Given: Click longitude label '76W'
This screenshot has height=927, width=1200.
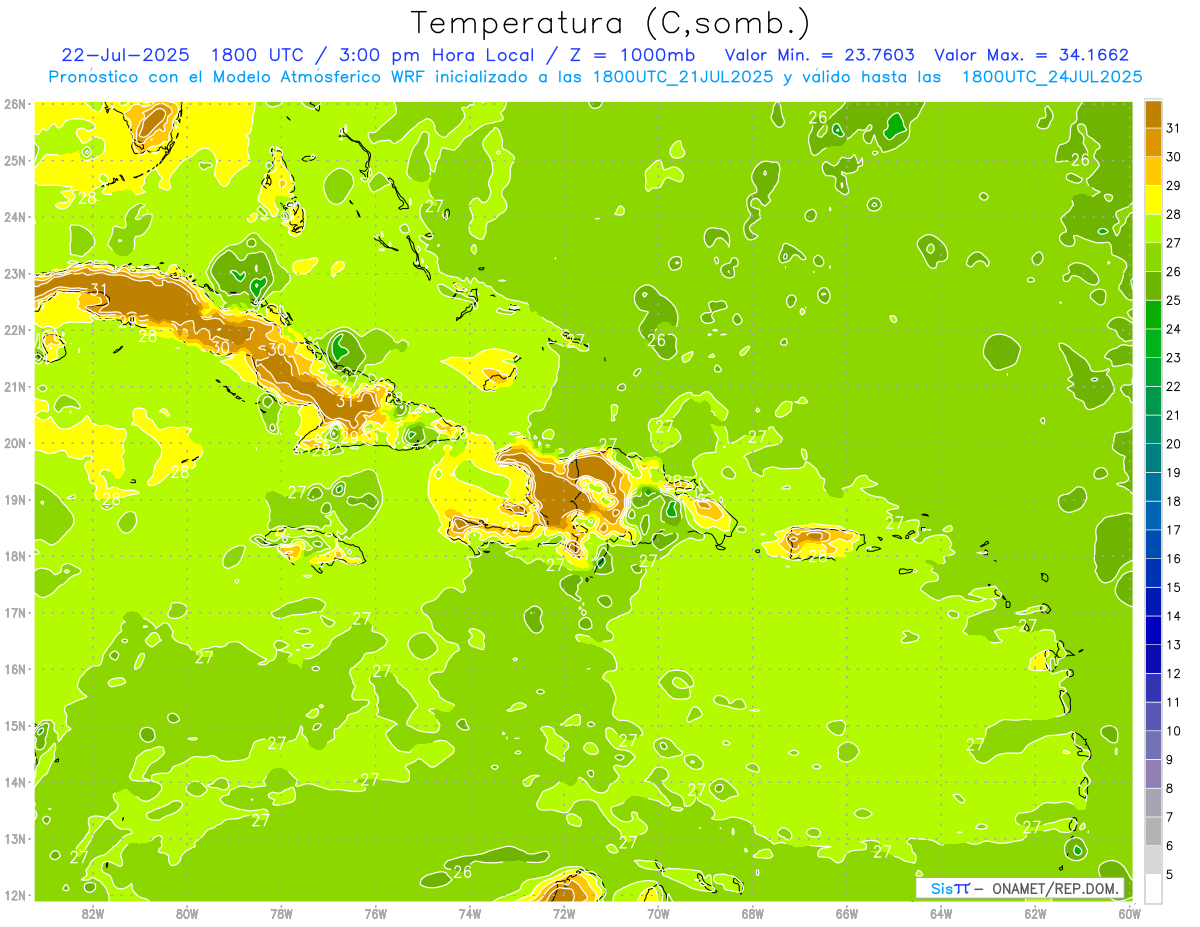Looking at the screenshot, I should pos(376,914).
